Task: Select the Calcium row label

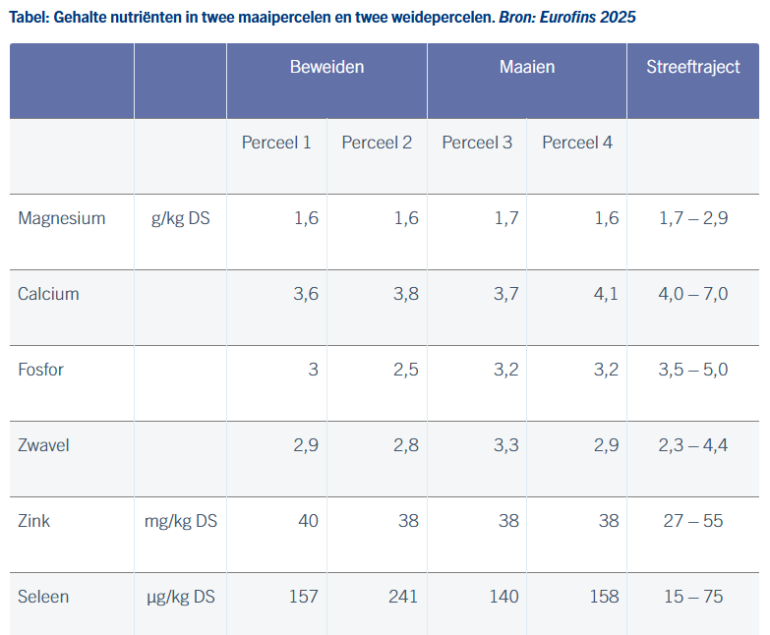Action: pyautogui.click(x=48, y=294)
